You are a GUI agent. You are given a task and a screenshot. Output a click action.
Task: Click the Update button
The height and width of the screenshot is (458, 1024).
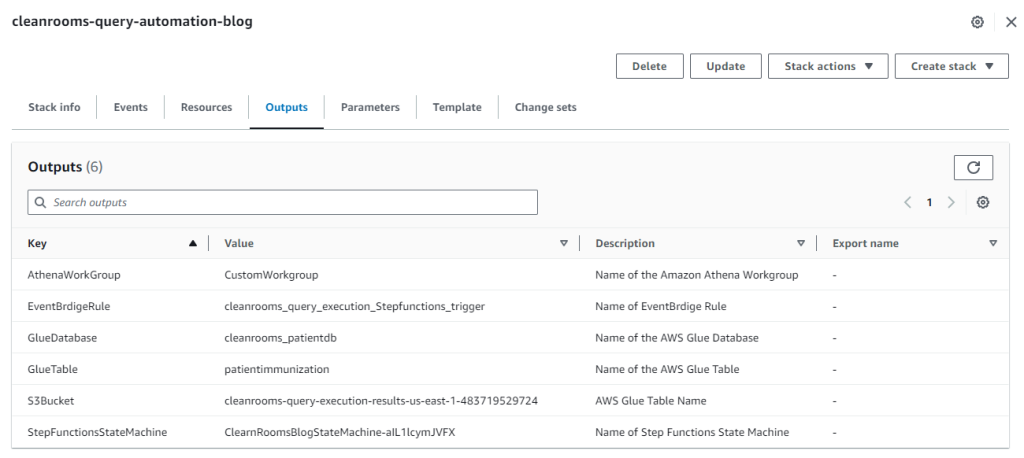pyautogui.click(x=726, y=66)
